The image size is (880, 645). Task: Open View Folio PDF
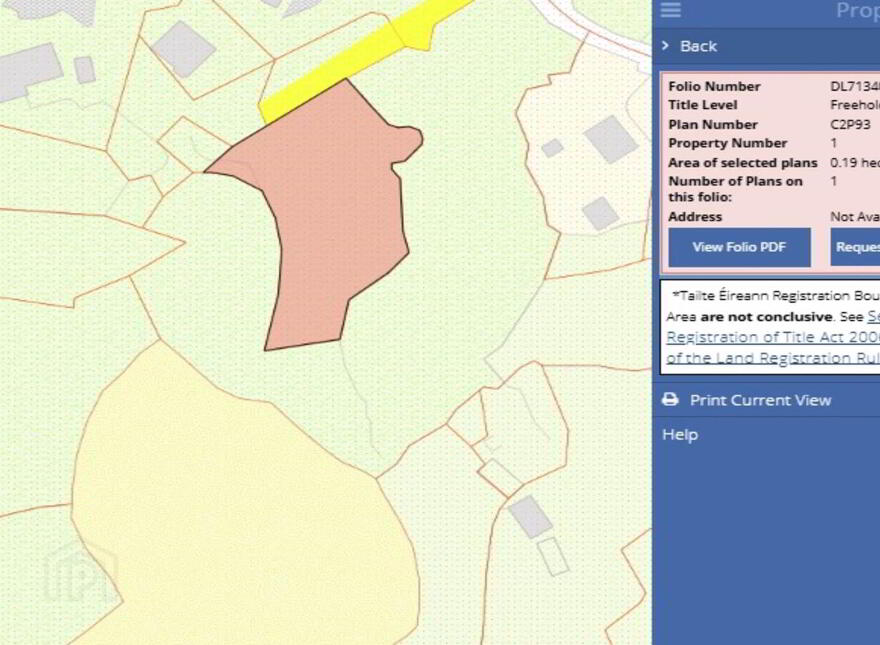739,247
